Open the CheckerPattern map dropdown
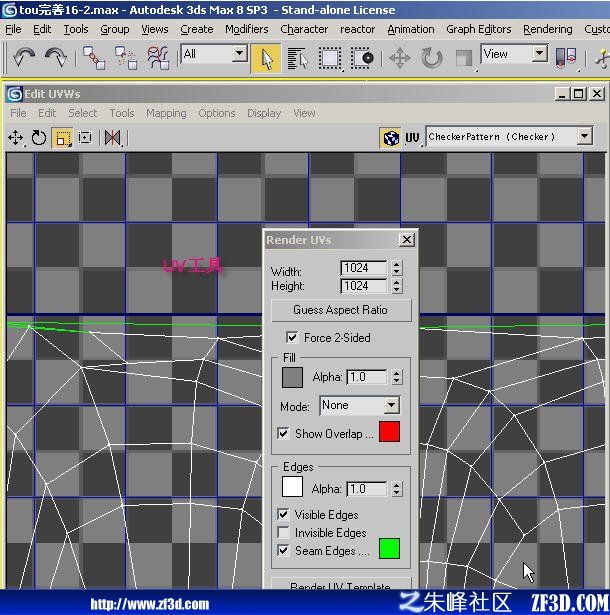 coord(585,136)
